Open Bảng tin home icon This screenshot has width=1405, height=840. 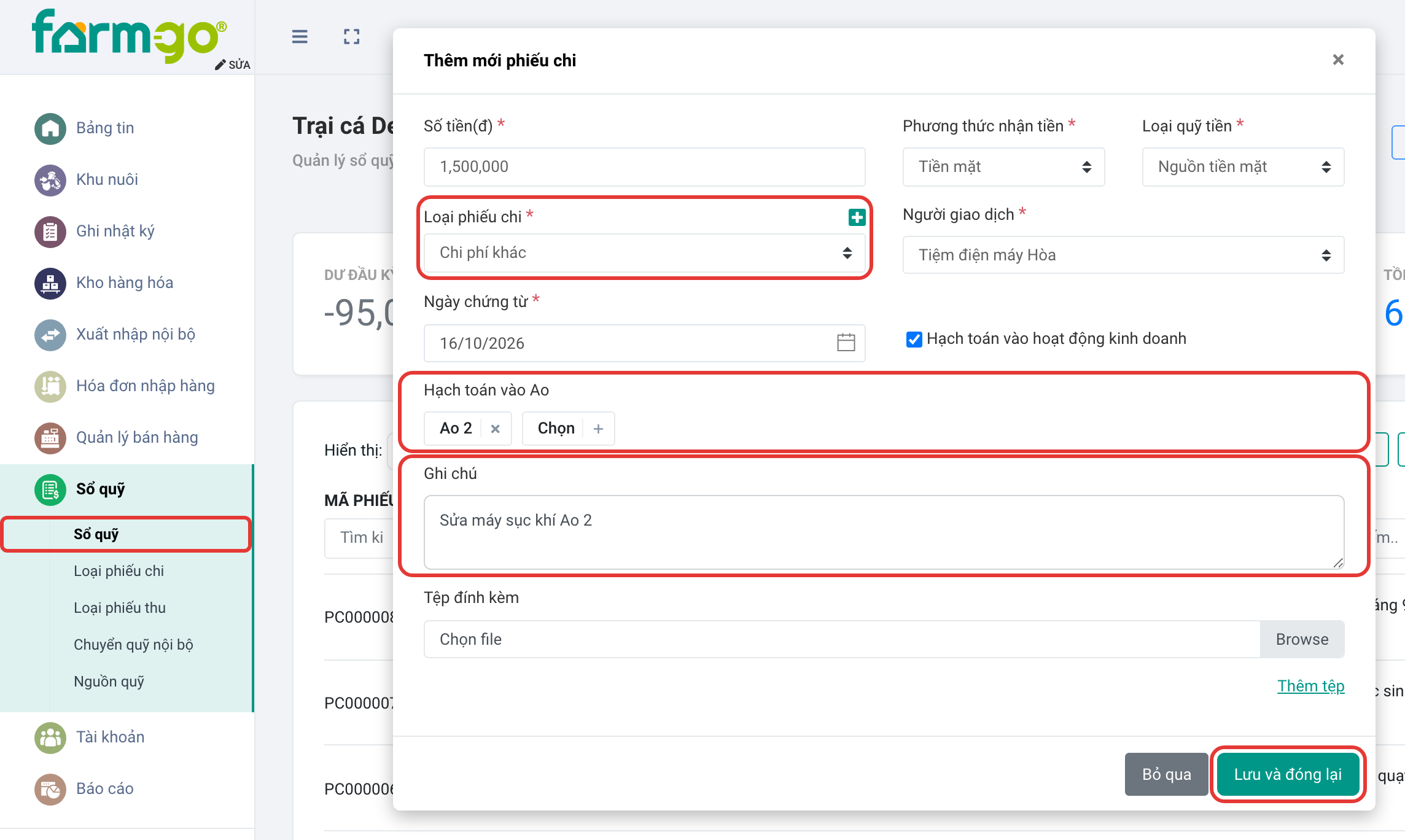[50, 128]
